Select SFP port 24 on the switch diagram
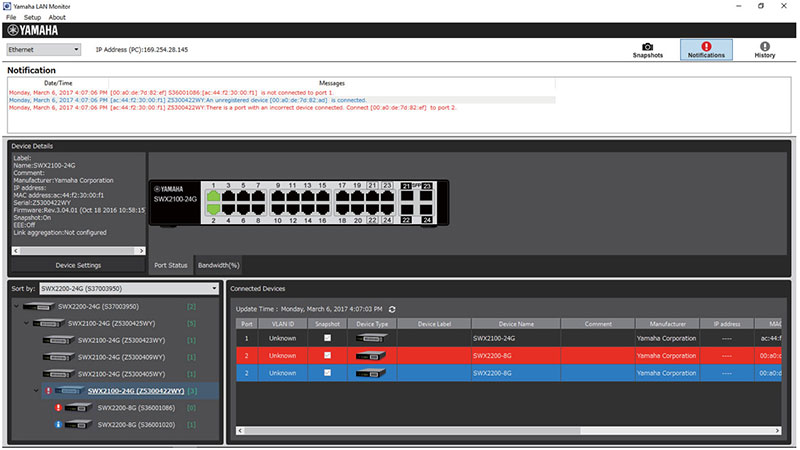The image size is (800, 450). pyautogui.click(x=426, y=208)
